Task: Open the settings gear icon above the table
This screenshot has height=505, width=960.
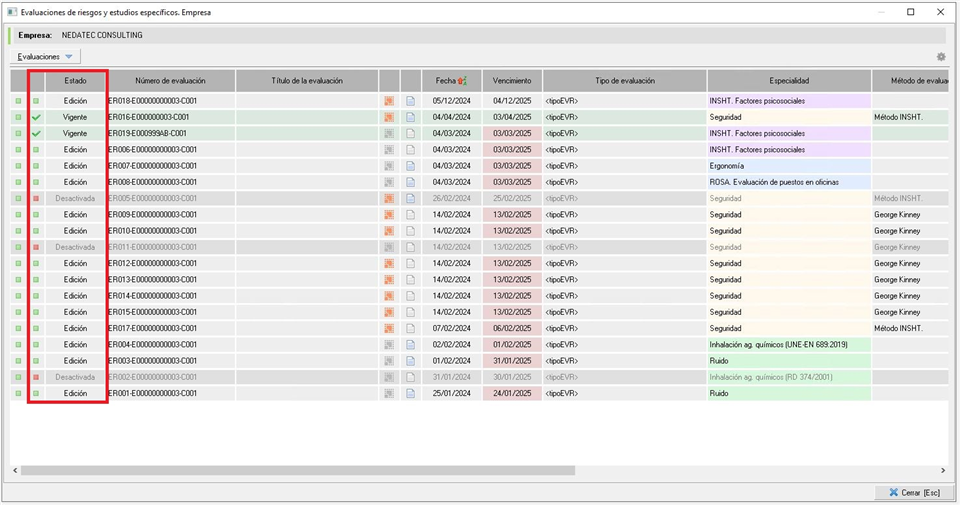Action: tap(940, 57)
